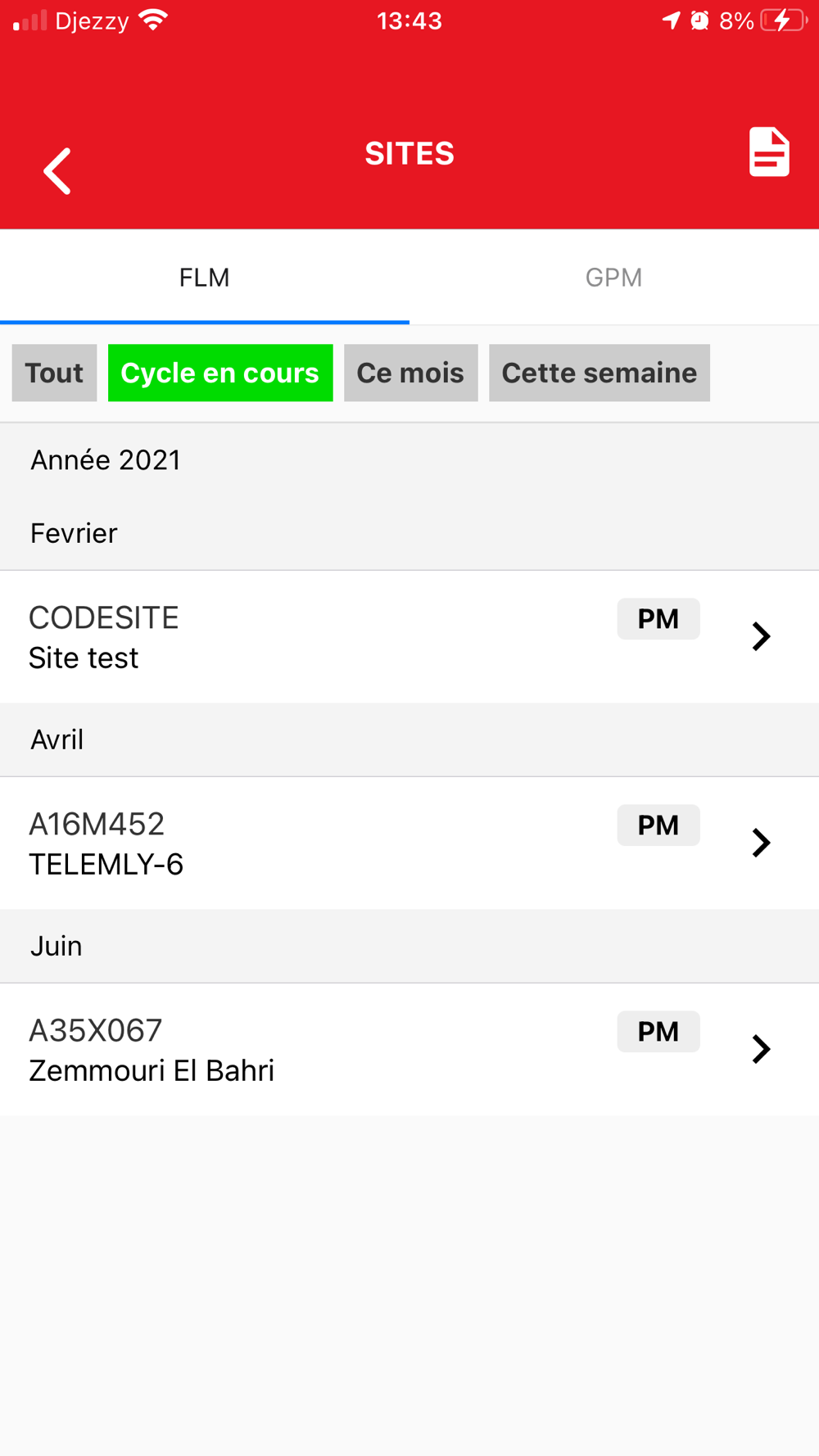Tap the alarm clock status icon
This screenshot has height=1456, width=819.
[x=699, y=20]
